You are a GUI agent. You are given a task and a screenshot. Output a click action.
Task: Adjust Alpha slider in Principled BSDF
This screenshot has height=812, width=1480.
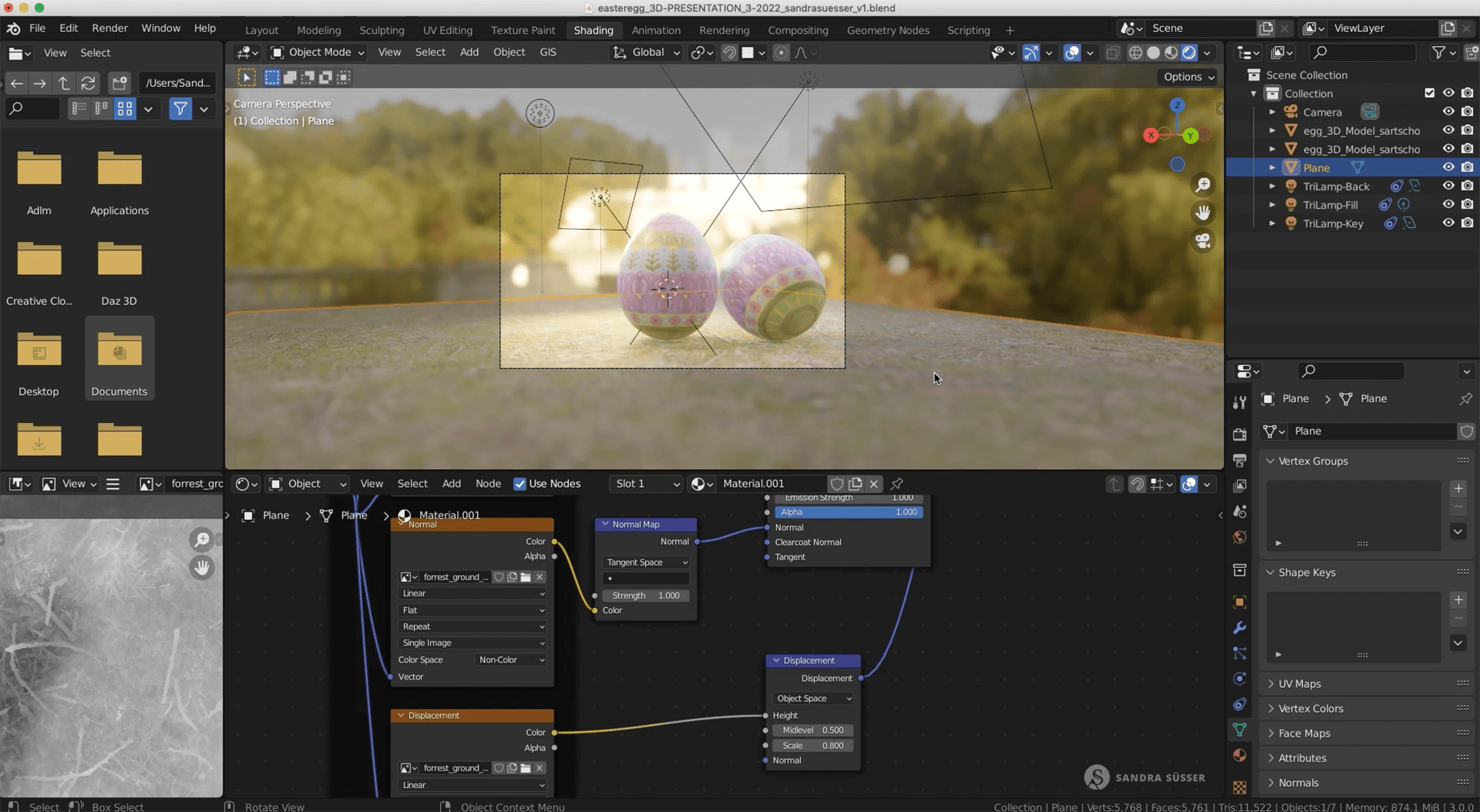tap(849, 512)
